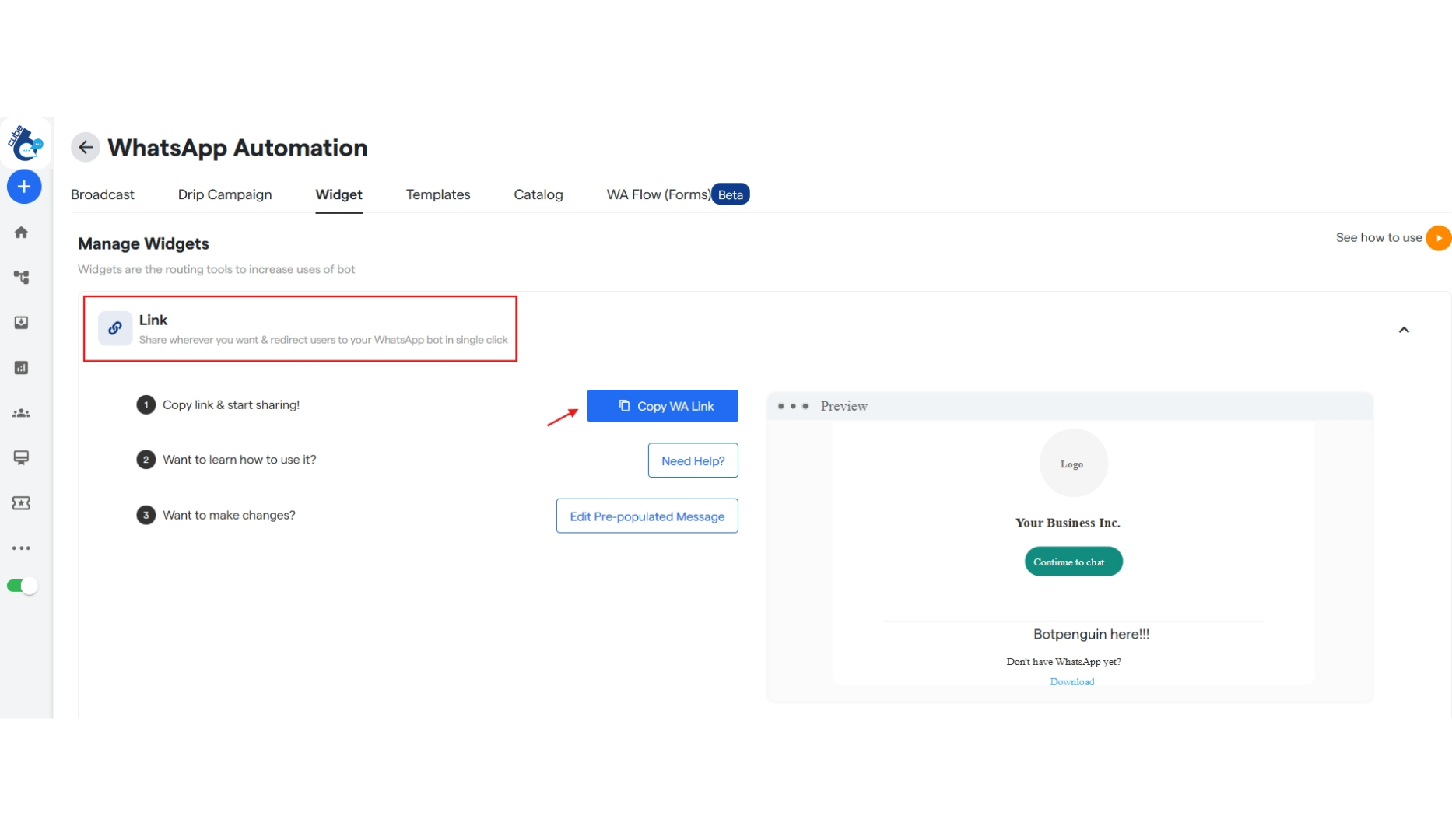This screenshot has width=1452, height=840.
Task: Open the Templates tab
Action: [x=438, y=194]
